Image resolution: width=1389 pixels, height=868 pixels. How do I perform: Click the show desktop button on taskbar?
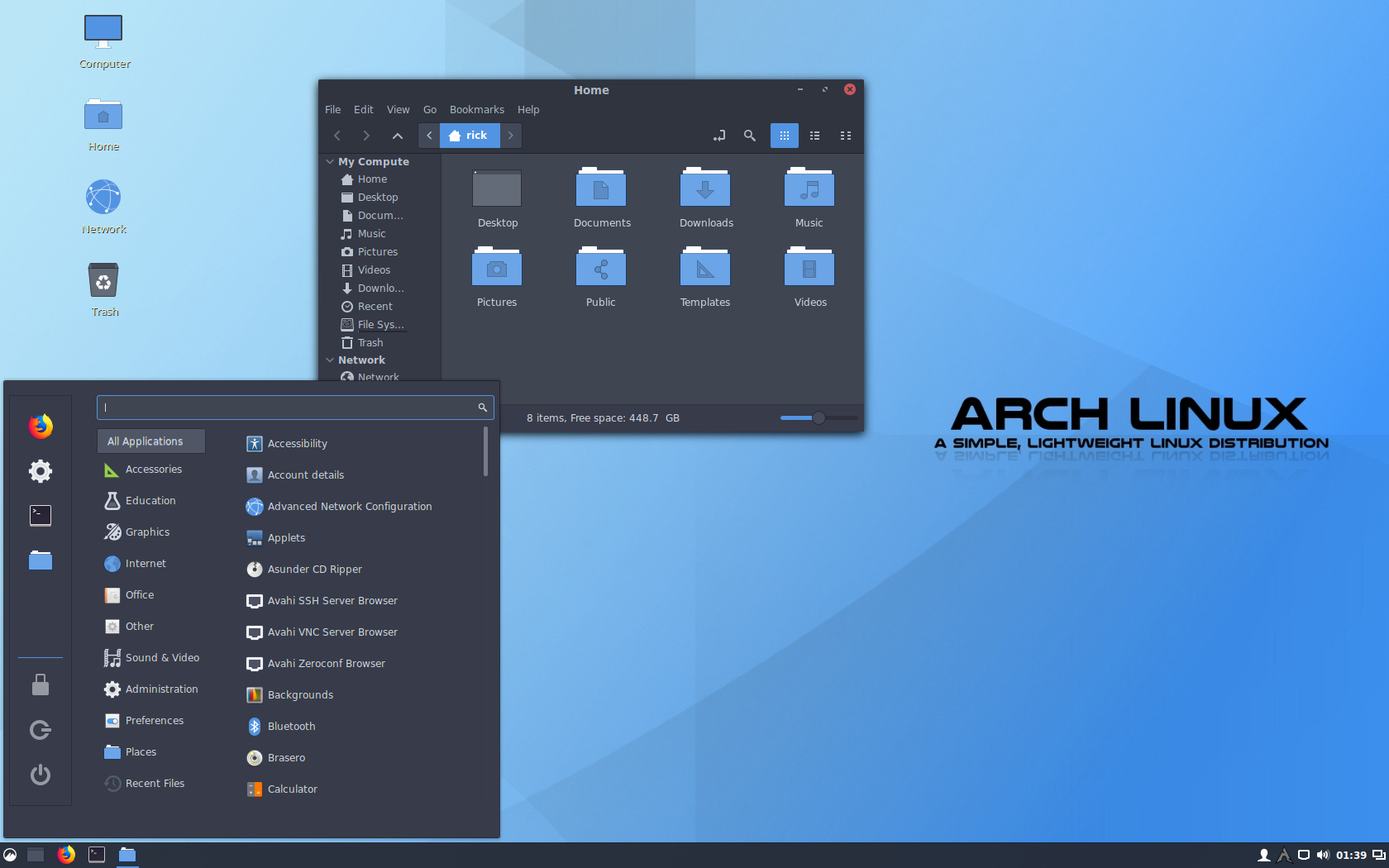[35, 855]
